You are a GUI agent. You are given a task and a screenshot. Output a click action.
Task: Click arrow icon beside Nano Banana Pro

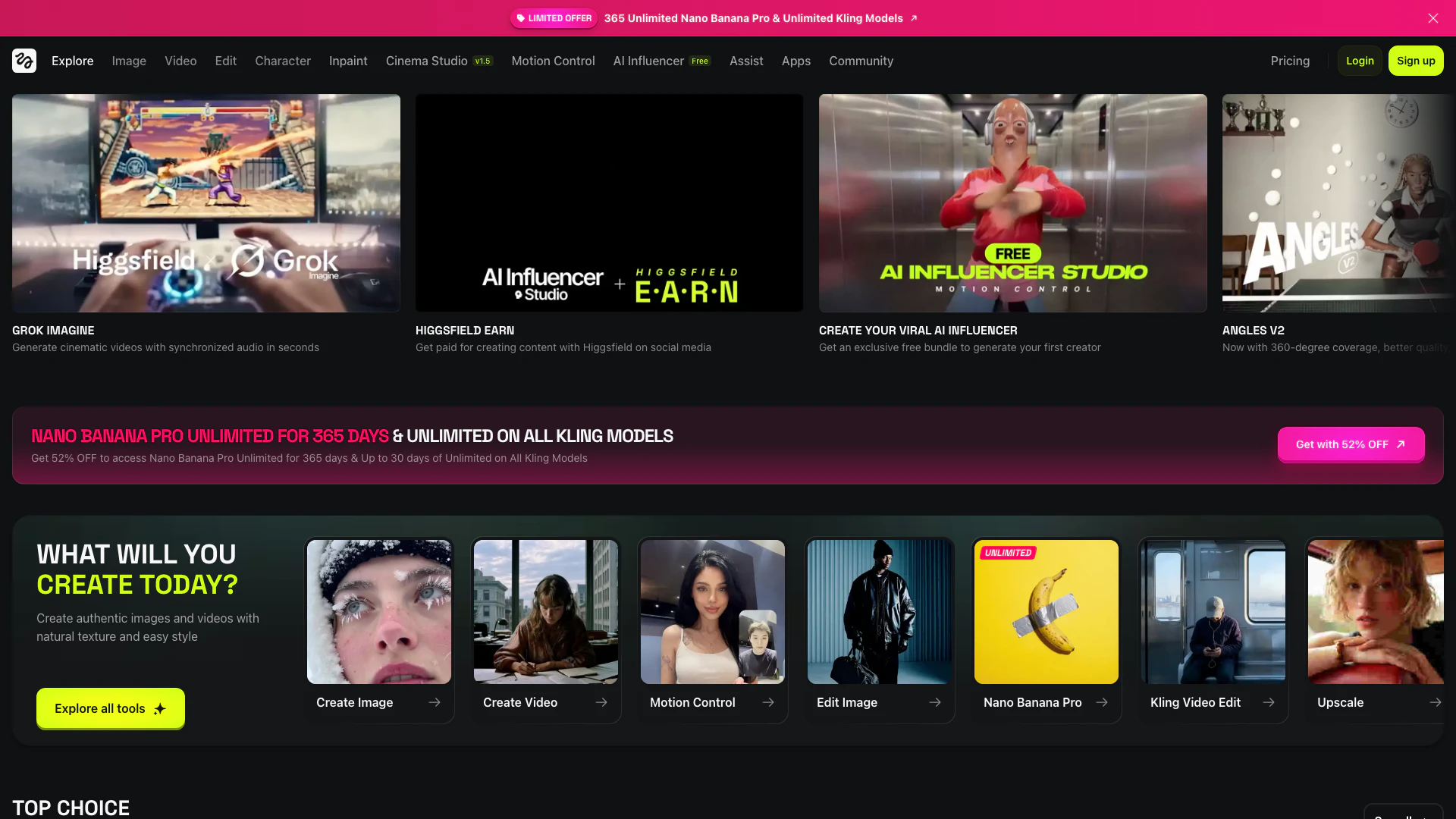click(1102, 702)
